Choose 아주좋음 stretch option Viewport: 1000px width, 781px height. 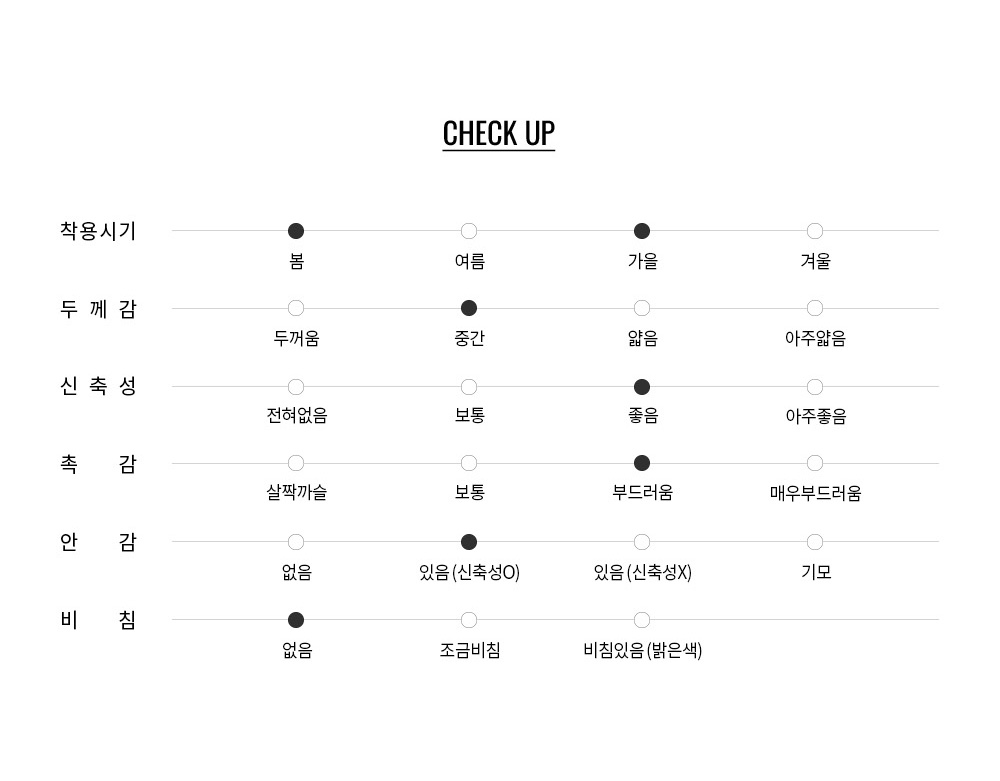[x=815, y=387]
